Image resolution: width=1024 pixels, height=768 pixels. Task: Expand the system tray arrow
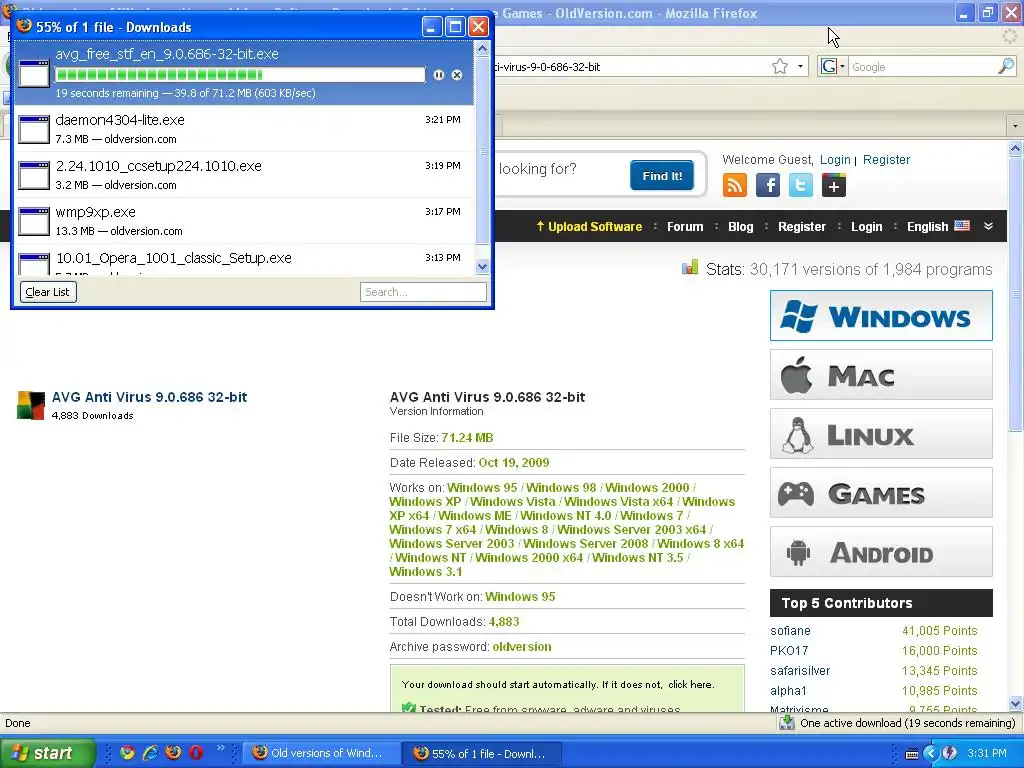[x=931, y=753]
